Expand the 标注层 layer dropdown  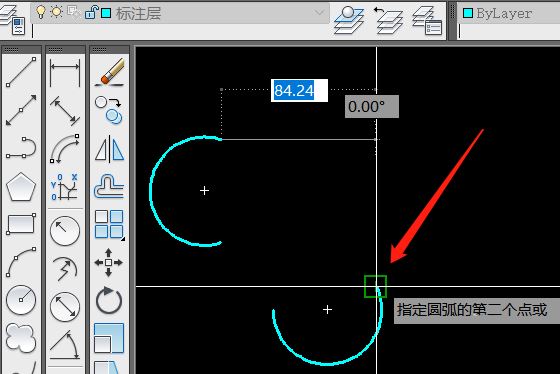pos(320,13)
